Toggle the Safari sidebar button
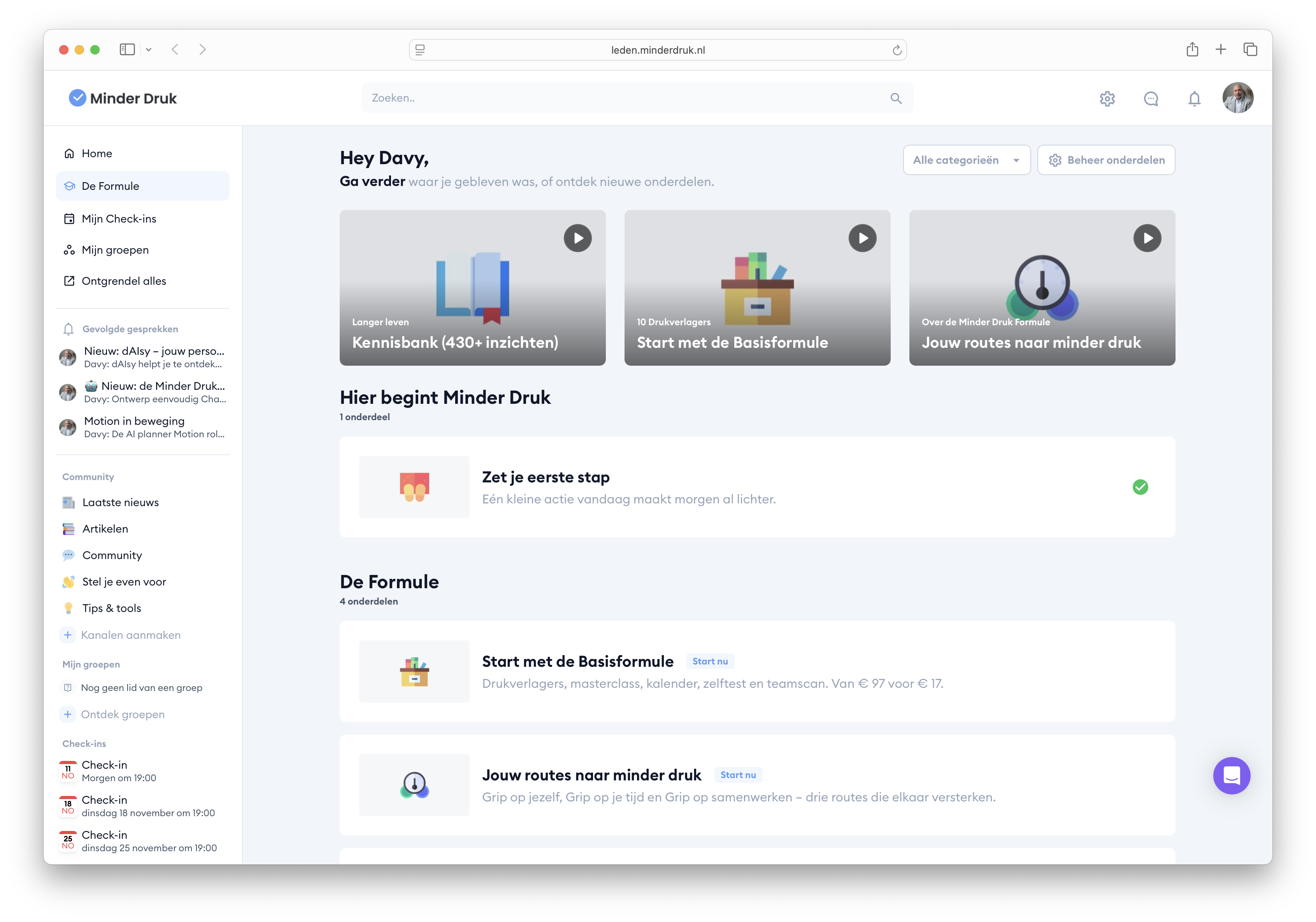Screen dimensions: 1316x922 127,49
